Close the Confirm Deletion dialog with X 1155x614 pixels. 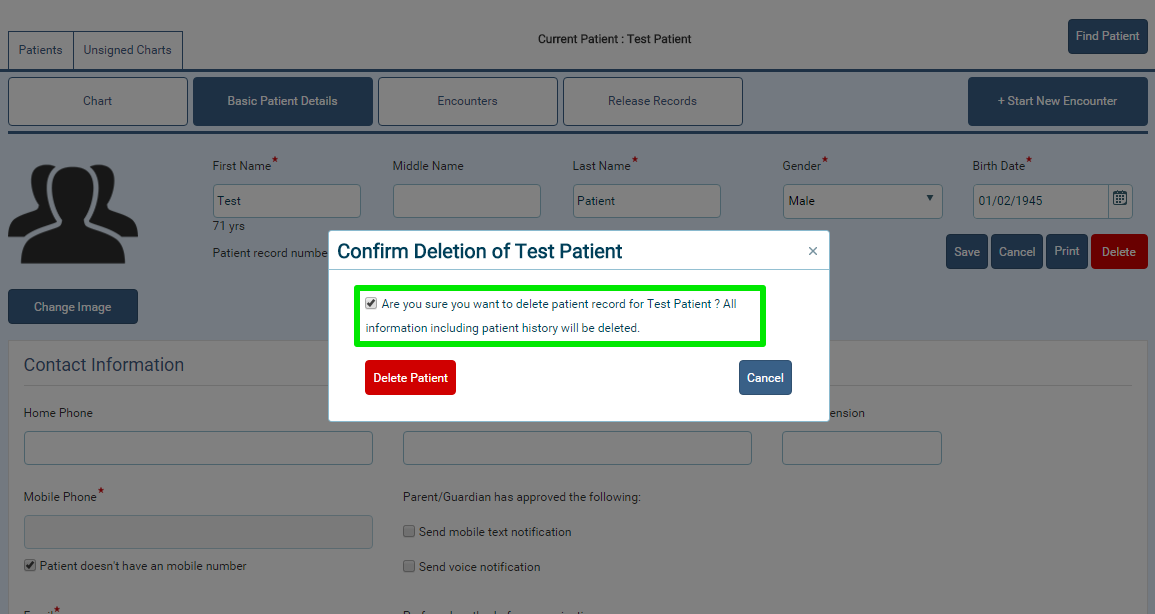click(x=812, y=251)
